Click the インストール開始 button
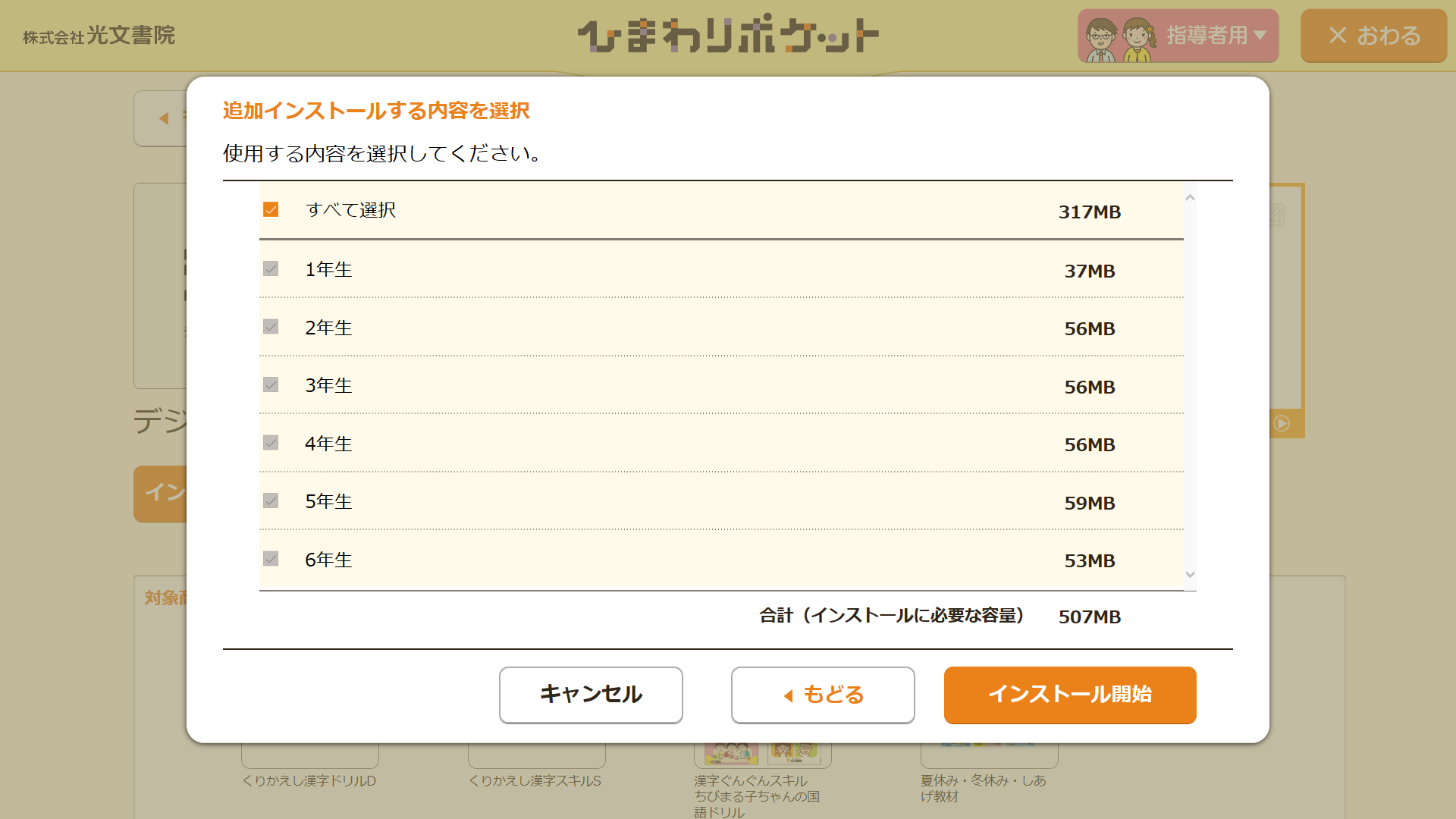1456x819 pixels. (x=1070, y=695)
